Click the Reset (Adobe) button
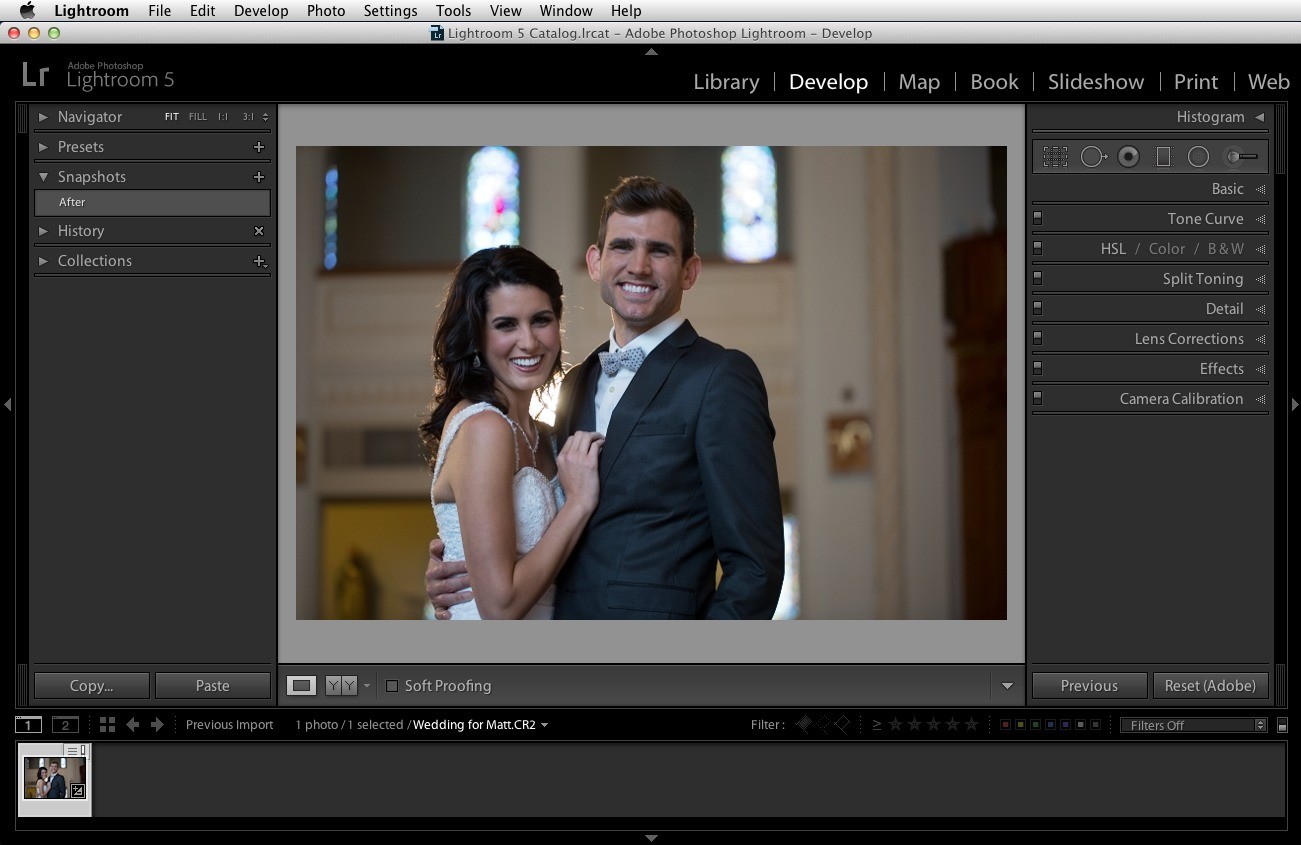This screenshot has height=845, width=1301. tap(1210, 686)
